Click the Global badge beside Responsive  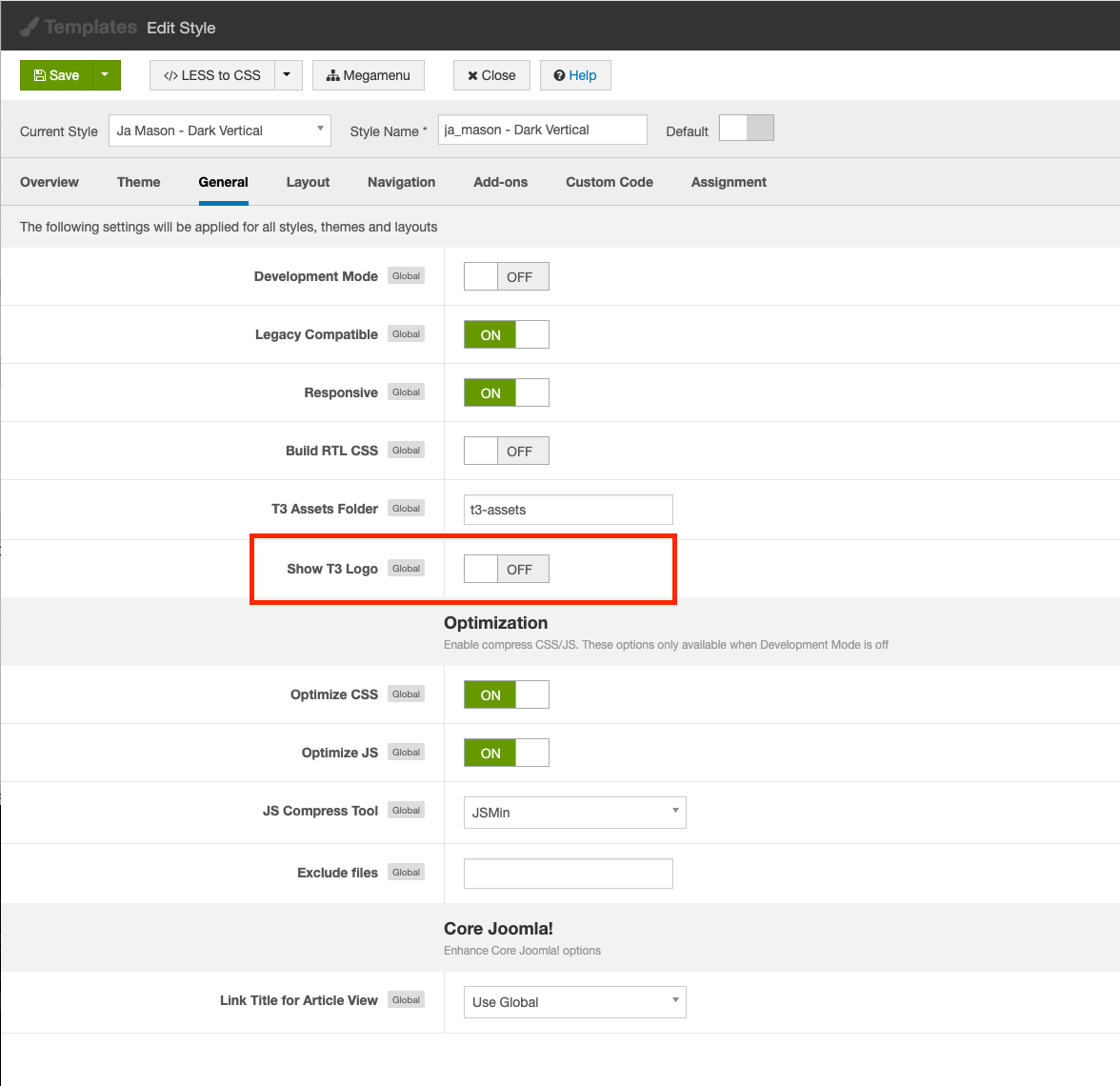[x=406, y=392]
